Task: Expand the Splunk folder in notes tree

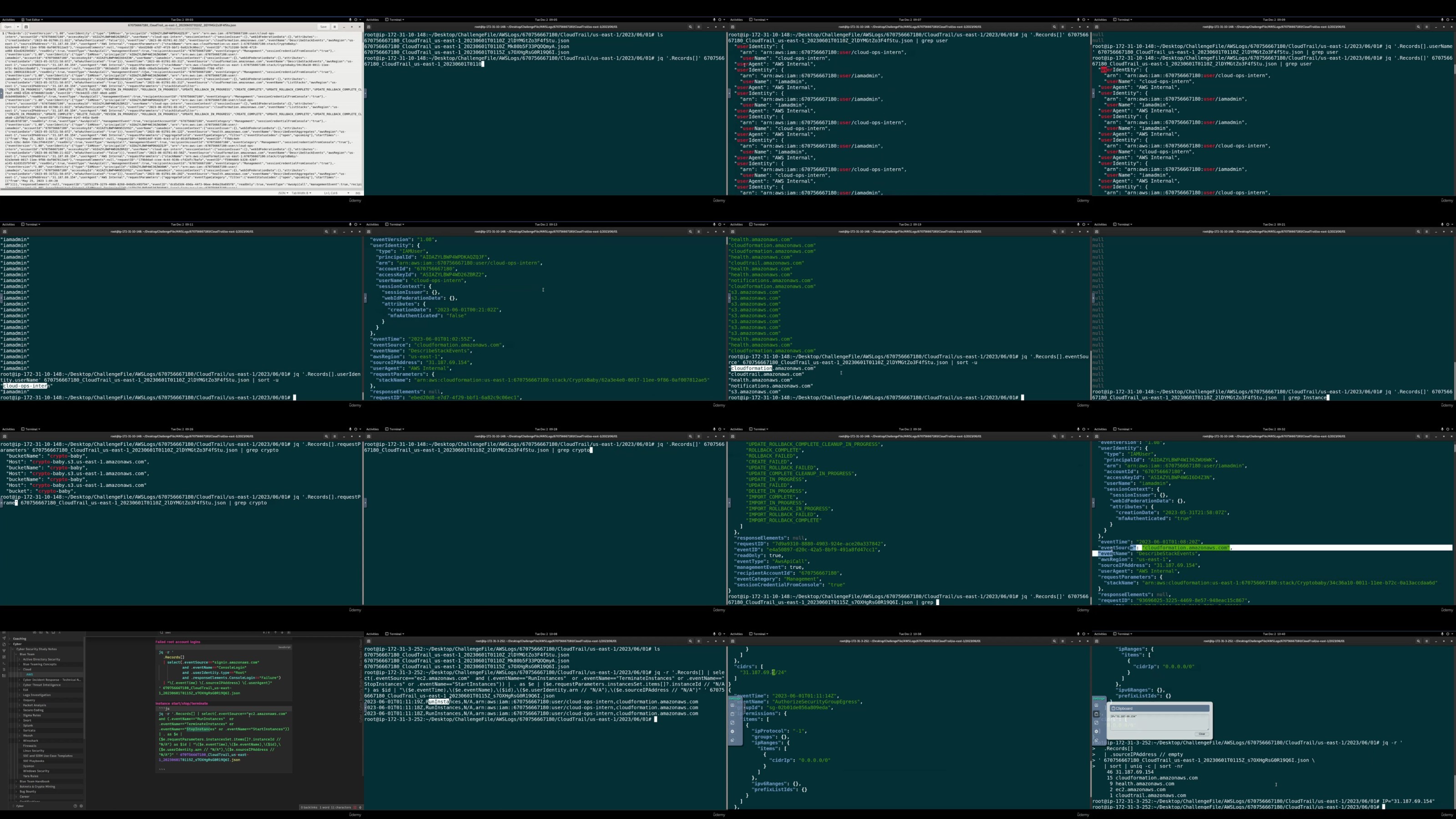Action: point(19,726)
